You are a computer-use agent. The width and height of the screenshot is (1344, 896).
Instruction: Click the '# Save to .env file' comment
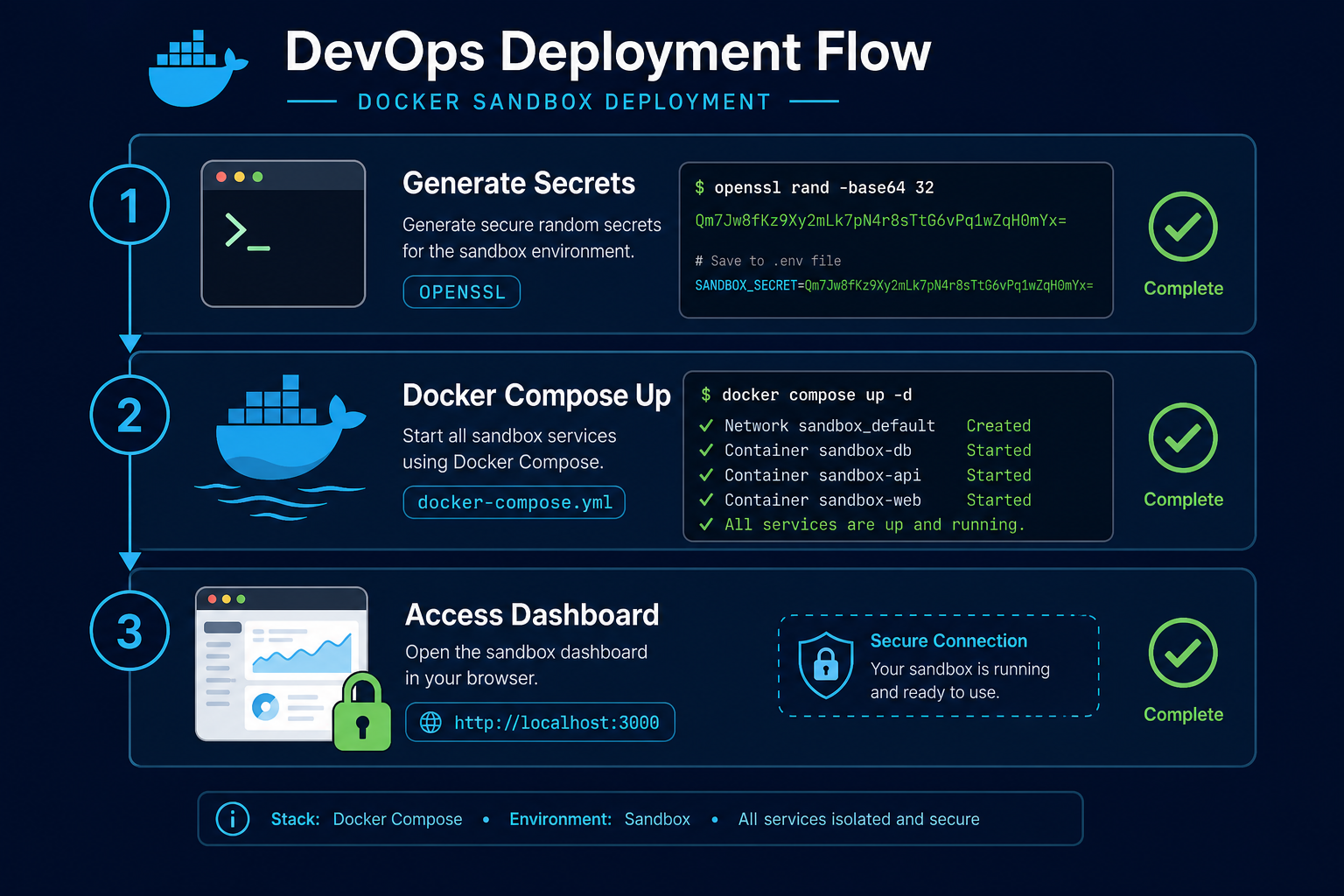tap(767, 261)
